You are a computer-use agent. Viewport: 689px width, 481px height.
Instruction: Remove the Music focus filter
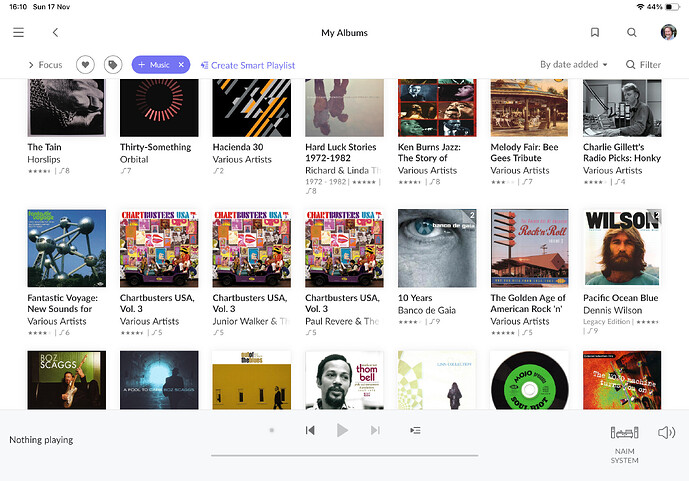point(181,65)
